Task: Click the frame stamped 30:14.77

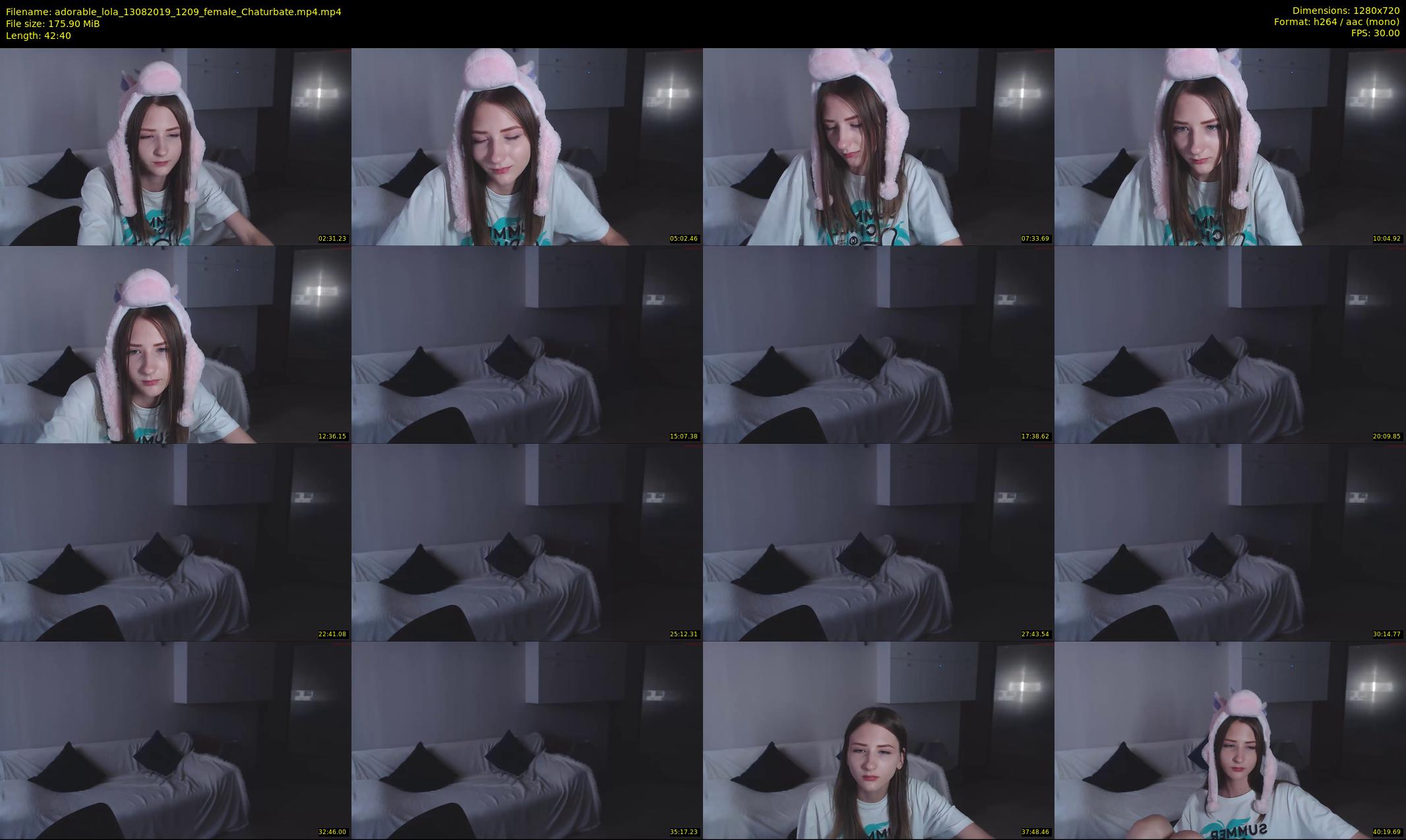Action: (x=1230, y=542)
